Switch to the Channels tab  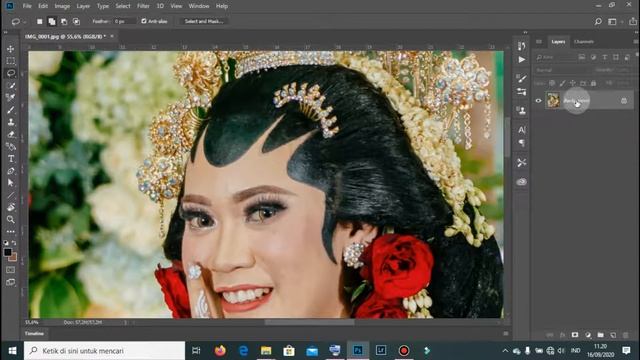coord(584,42)
